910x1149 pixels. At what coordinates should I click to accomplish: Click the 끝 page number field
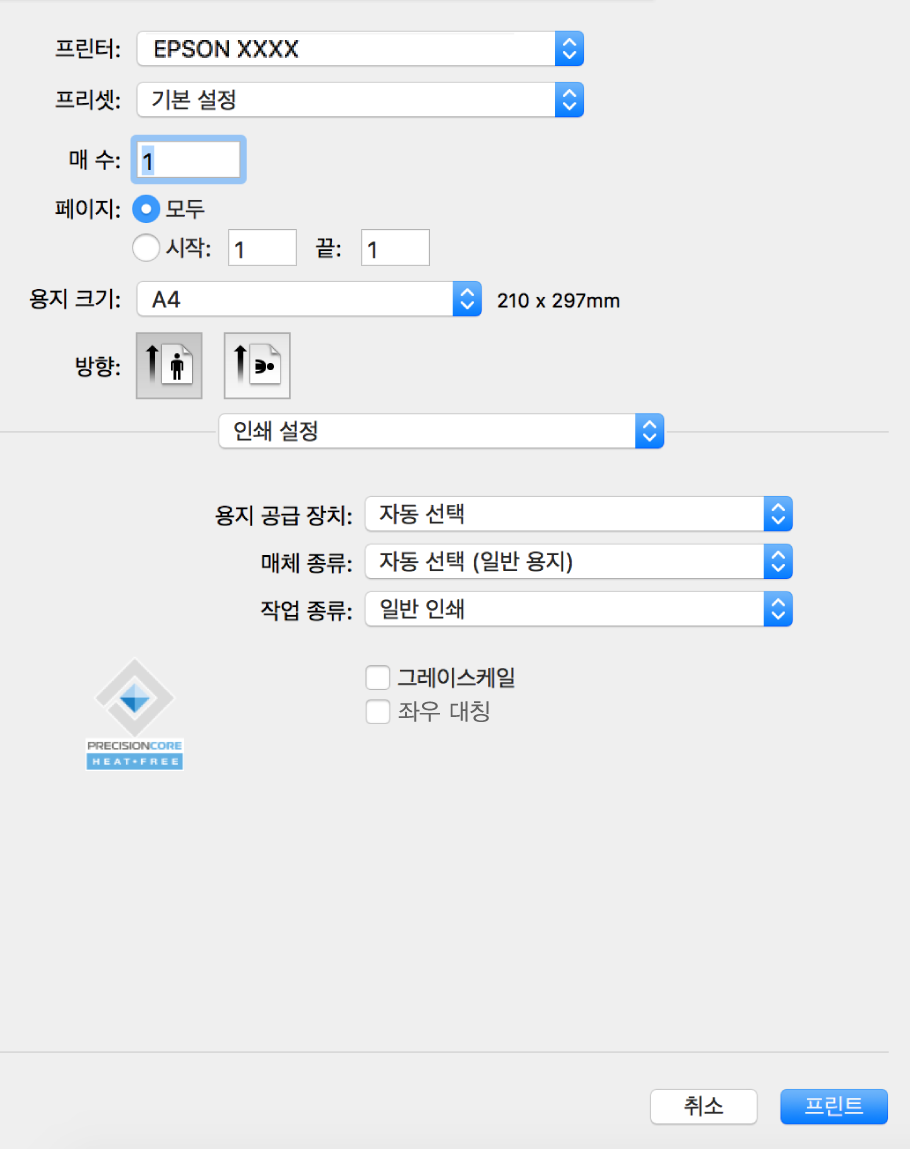(395, 248)
